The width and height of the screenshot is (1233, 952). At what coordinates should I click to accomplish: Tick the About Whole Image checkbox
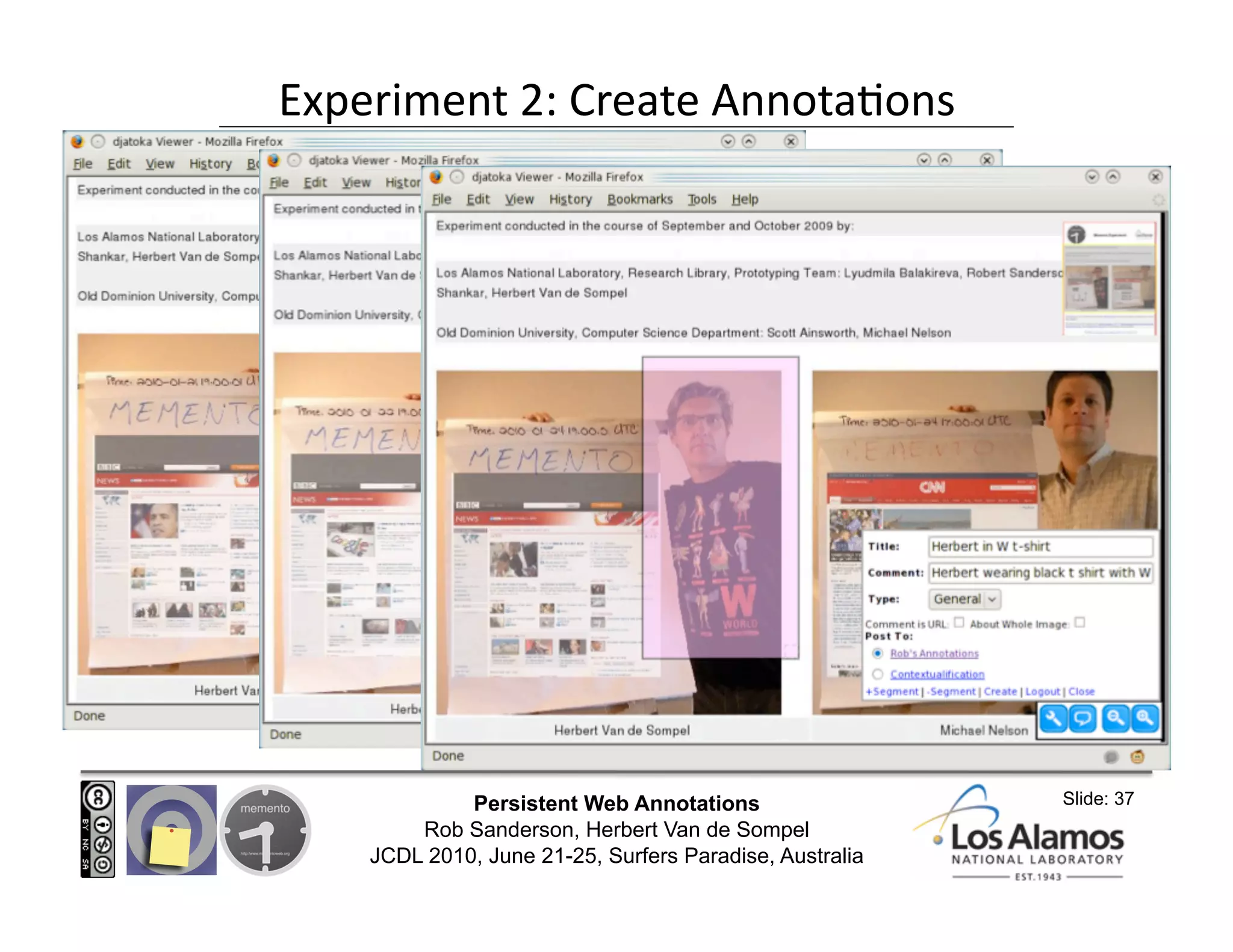click(x=1079, y=623)
